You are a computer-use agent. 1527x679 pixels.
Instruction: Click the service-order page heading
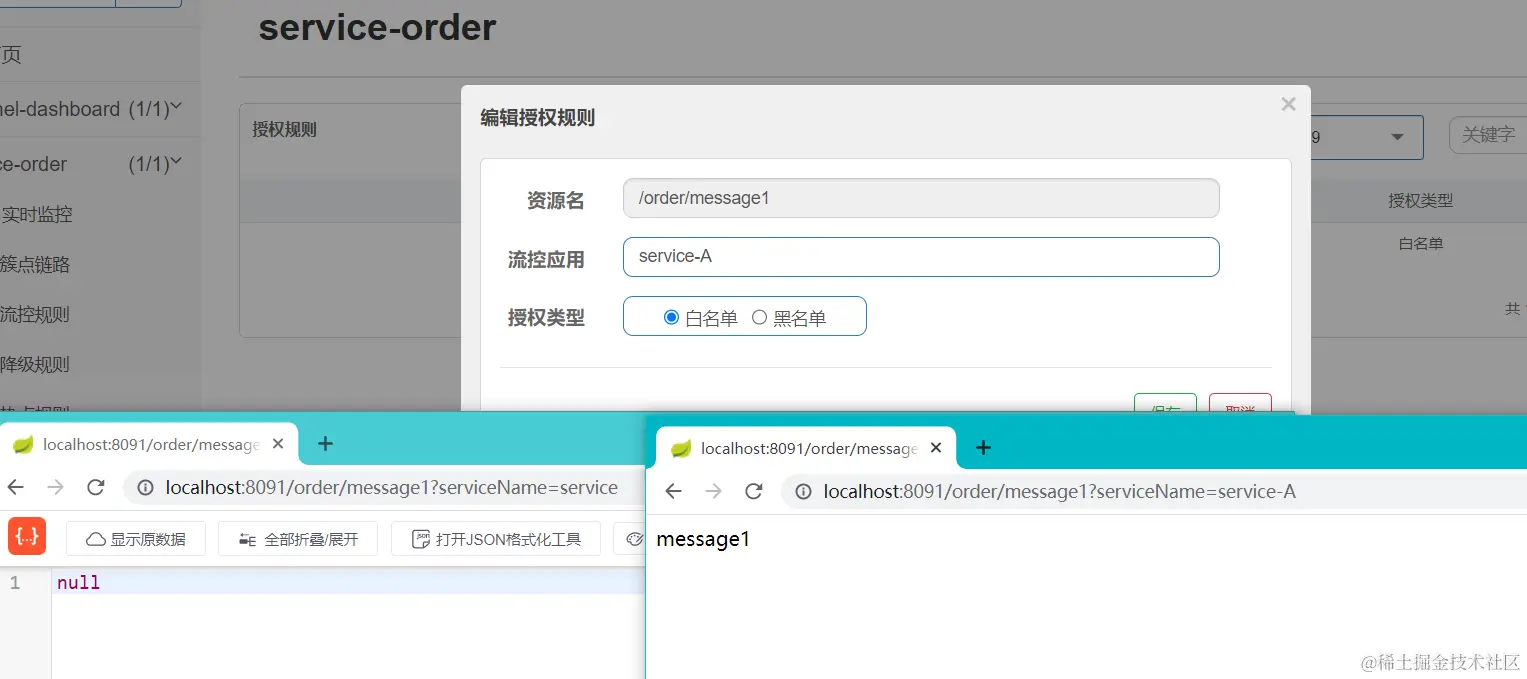click(377, 27)
